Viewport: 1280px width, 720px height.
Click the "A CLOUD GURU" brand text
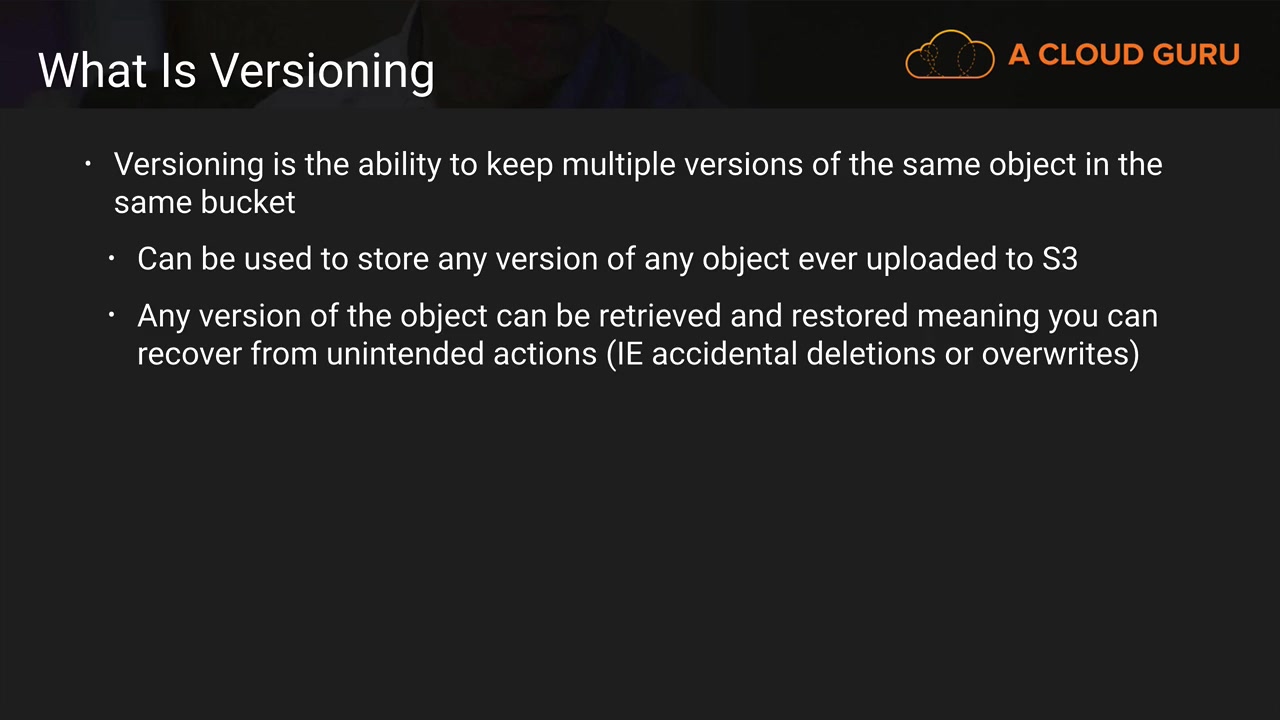point(1123,55)
